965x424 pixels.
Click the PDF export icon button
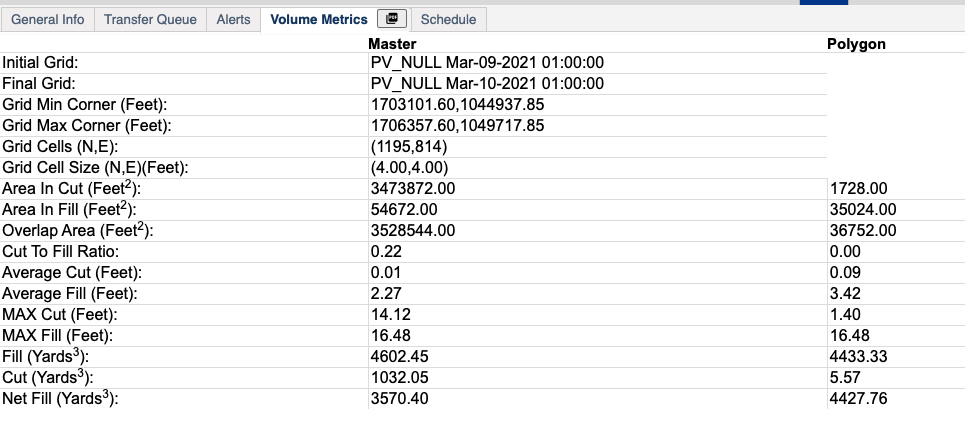pos(392,18)
